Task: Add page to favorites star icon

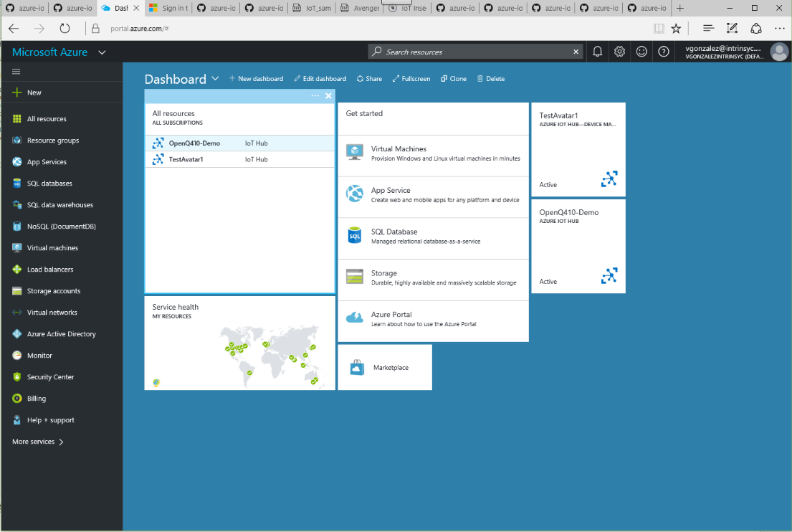Action: tap(676, 28)
